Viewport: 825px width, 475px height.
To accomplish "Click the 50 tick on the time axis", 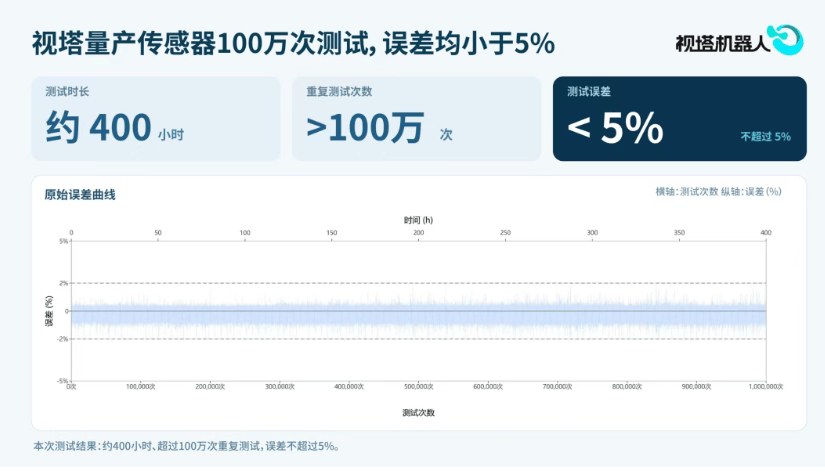I will [158, 233].
